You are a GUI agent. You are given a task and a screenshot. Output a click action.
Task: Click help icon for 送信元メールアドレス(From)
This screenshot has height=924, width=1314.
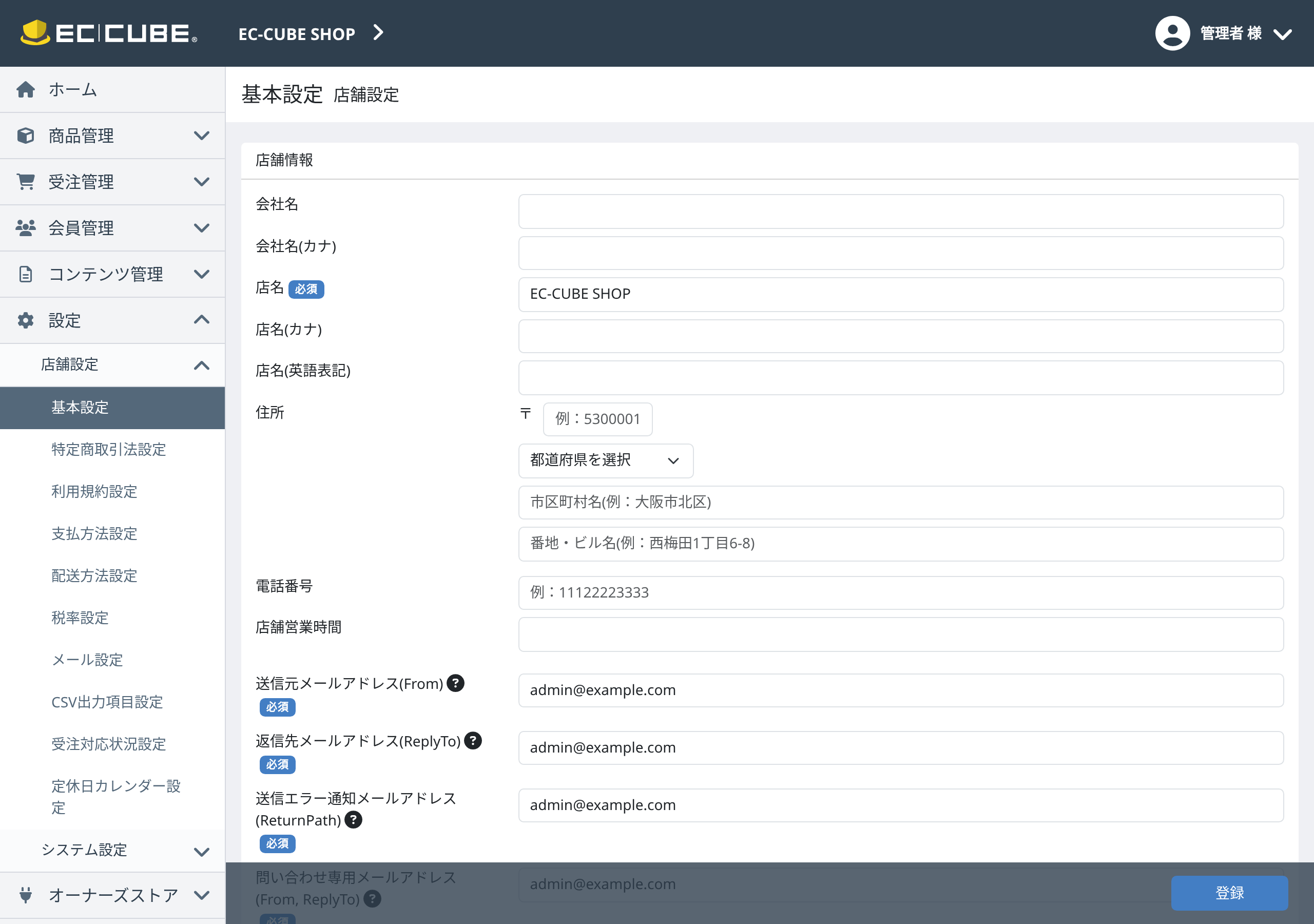[456, 683]
